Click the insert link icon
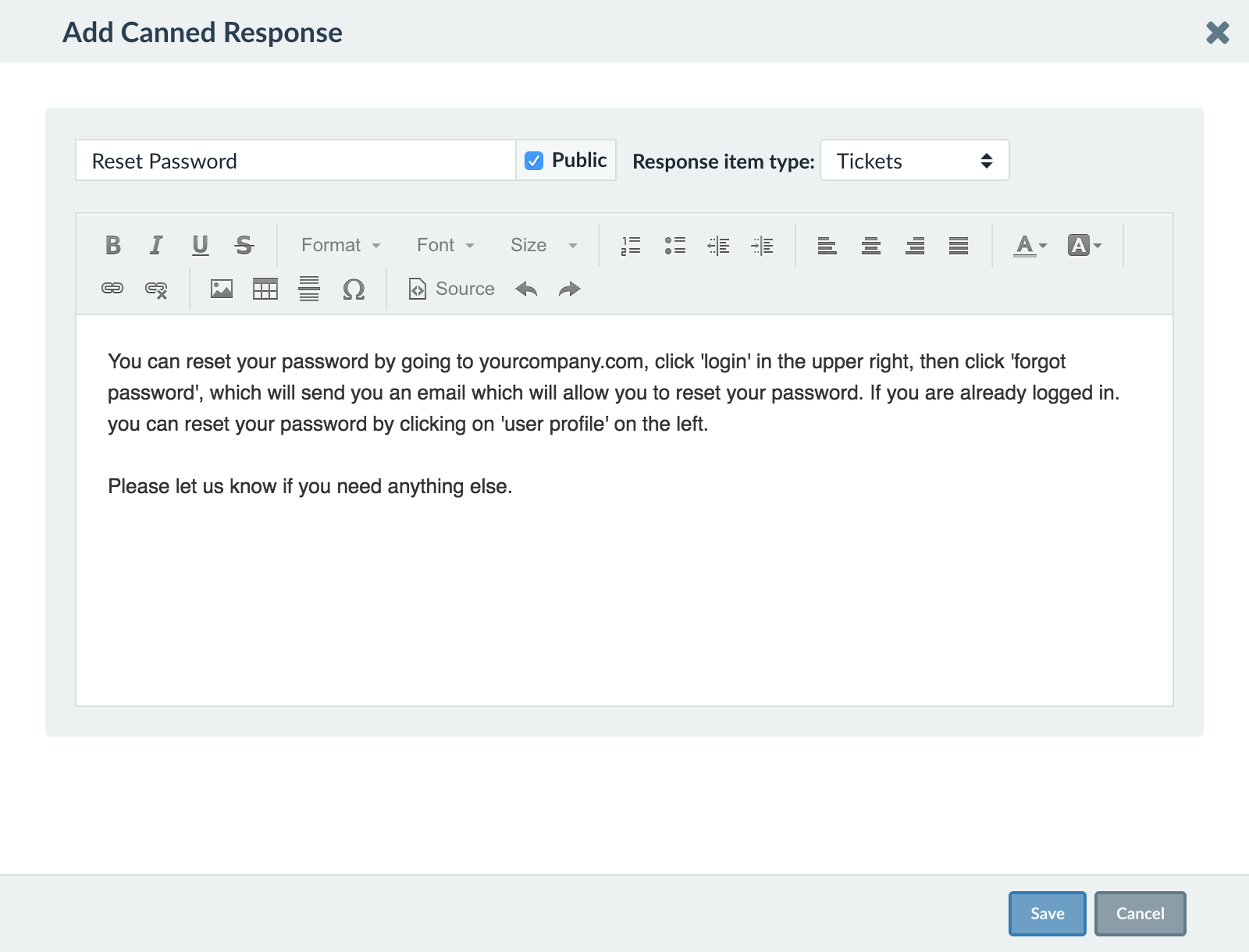 tap(112, 289)
